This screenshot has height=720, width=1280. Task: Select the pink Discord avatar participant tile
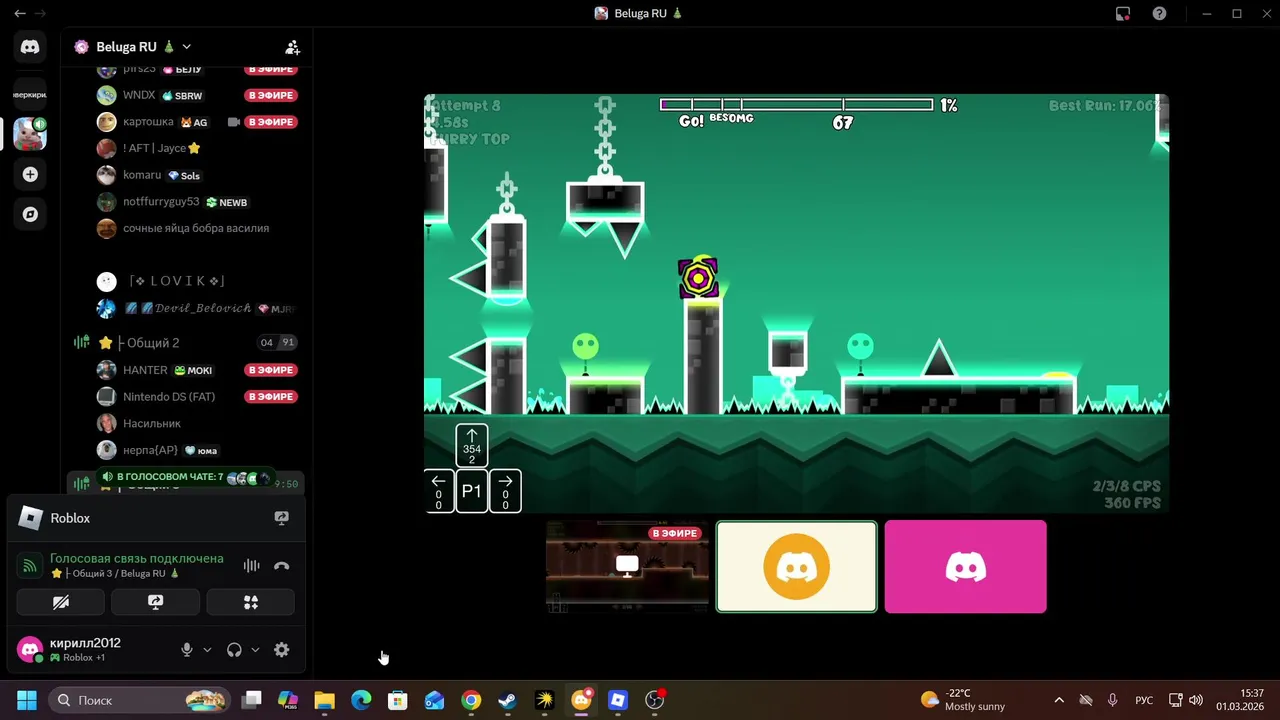pyautogui.click(x=965, y=566)
